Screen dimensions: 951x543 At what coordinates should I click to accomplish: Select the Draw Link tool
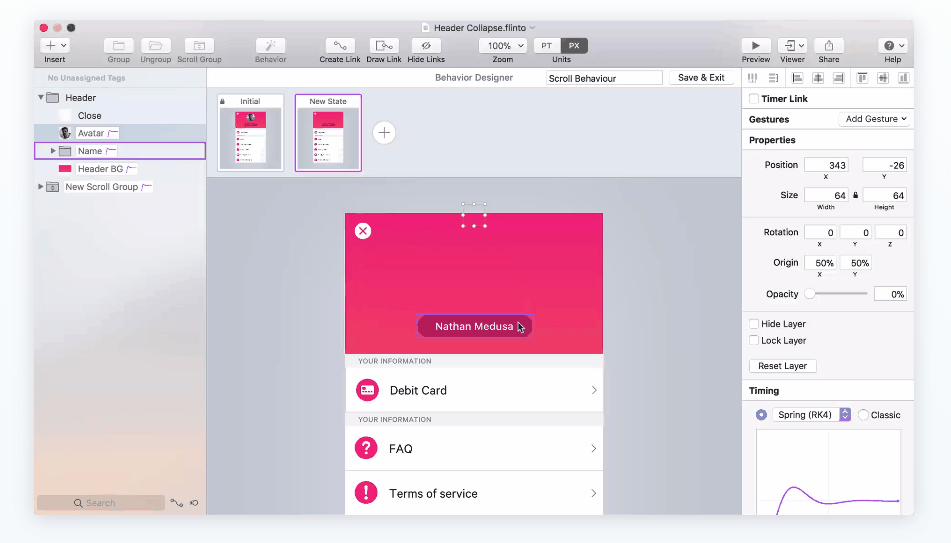384,46
